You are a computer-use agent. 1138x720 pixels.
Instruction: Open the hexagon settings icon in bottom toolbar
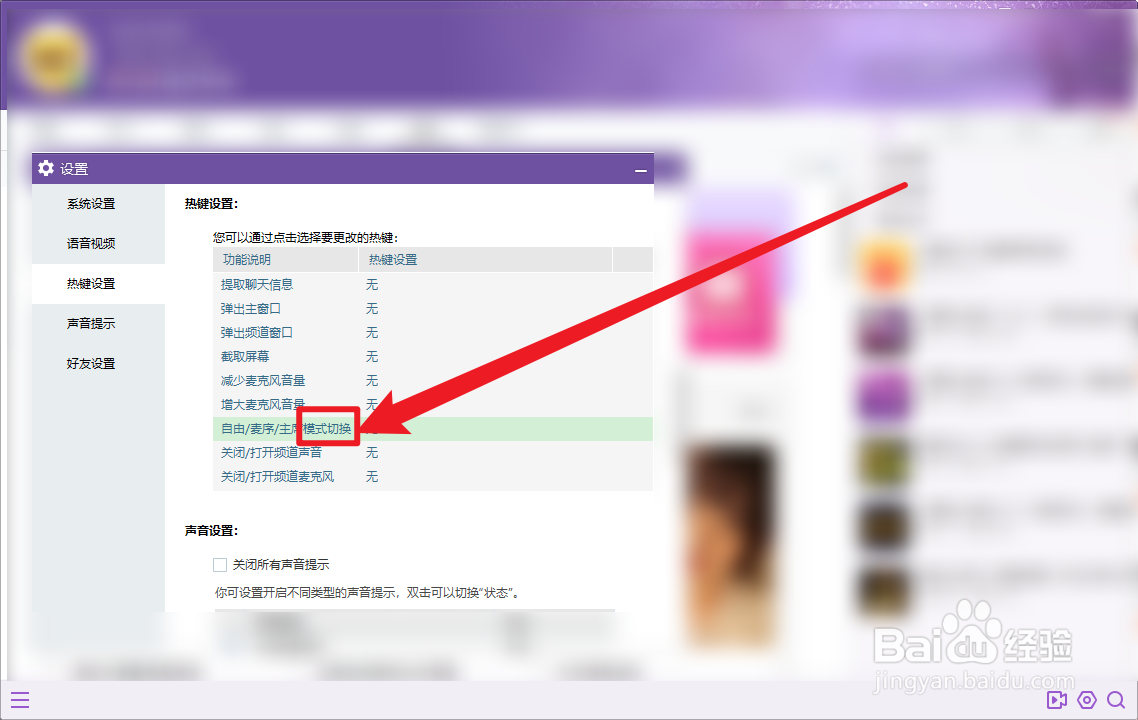[1087, 701]
